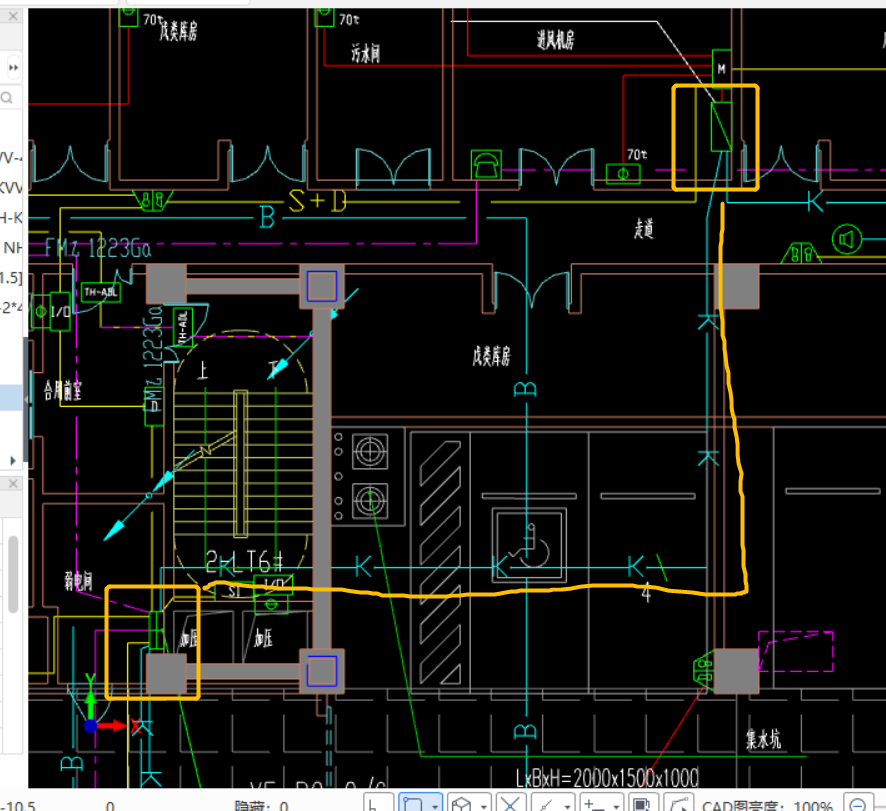Click the filled-square display toggle icon
The image size is (886, 811).
click(641, 803)
